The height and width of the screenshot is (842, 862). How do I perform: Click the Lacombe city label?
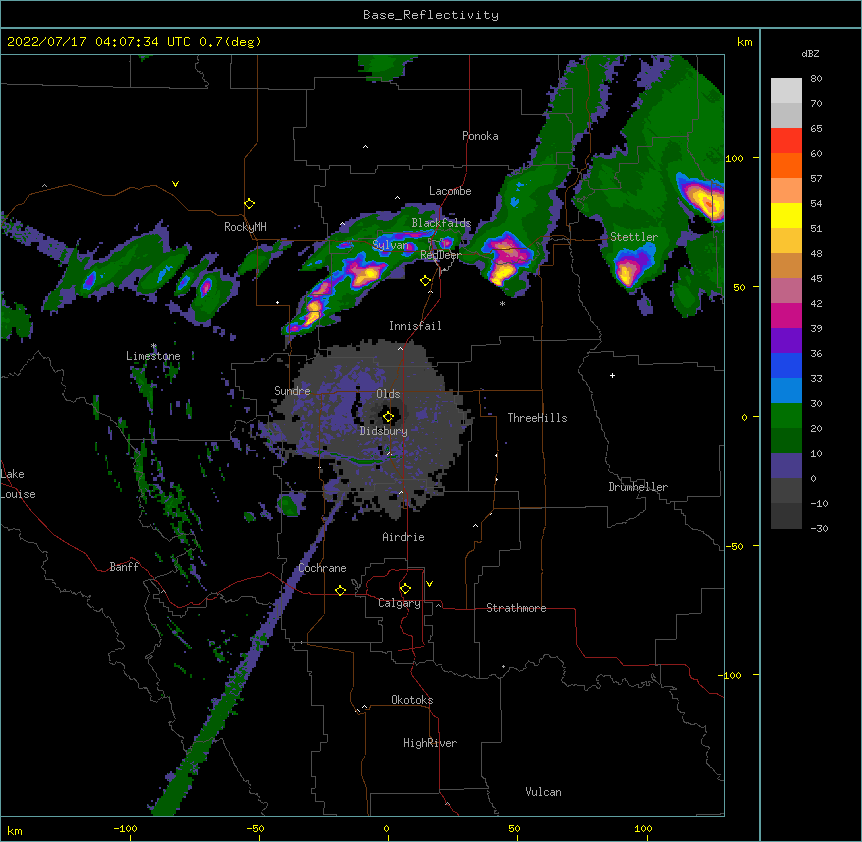pyautogui.click(x=450, y=191)
